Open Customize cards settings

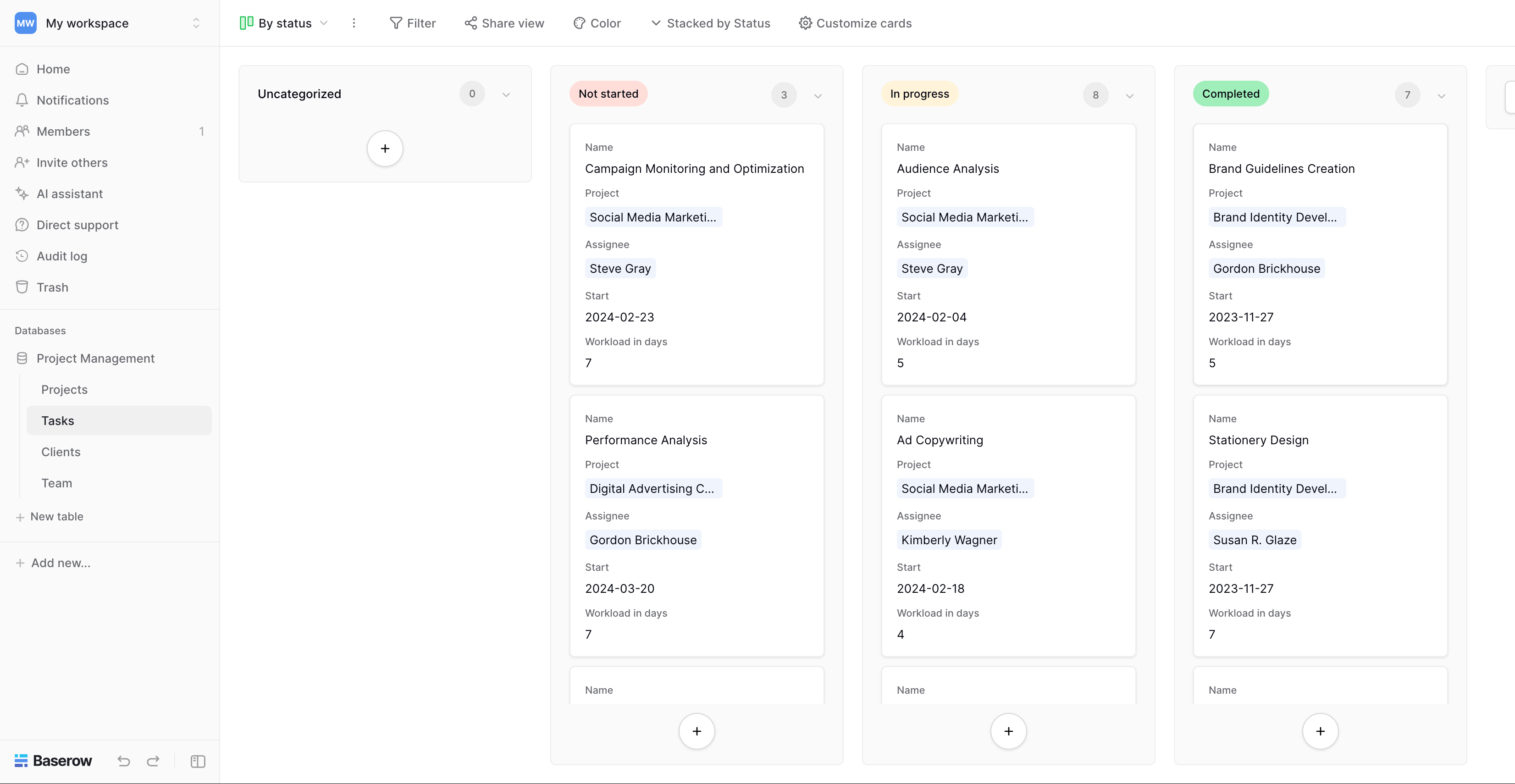click(855, 23)
